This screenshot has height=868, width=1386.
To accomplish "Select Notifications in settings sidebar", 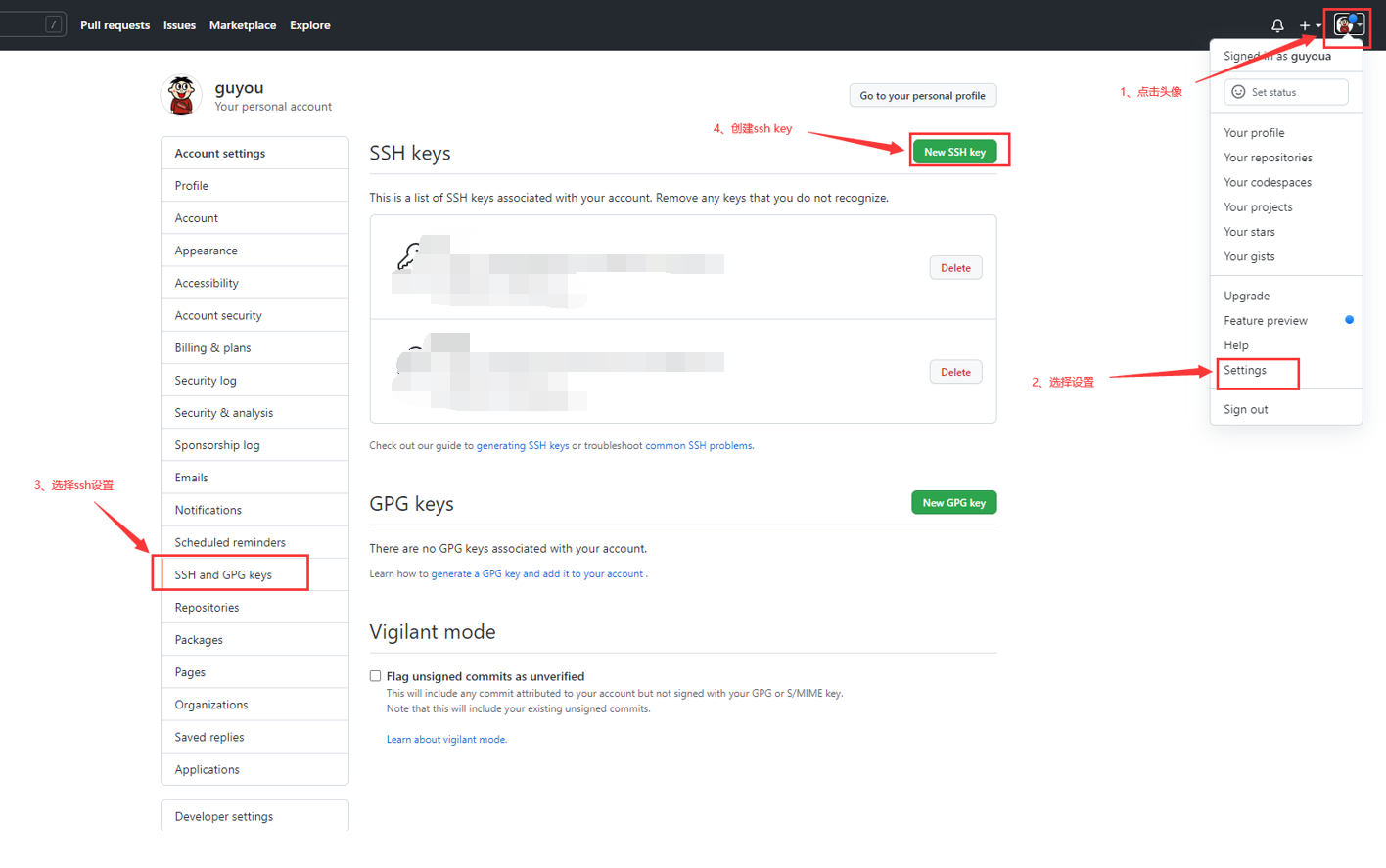I will [254, 509].
